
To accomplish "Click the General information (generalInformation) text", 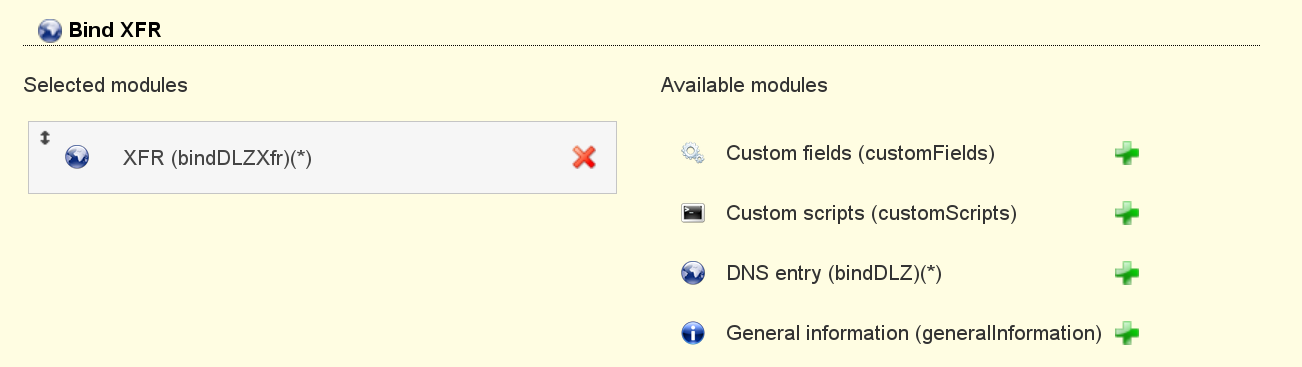I will point(914,333).
